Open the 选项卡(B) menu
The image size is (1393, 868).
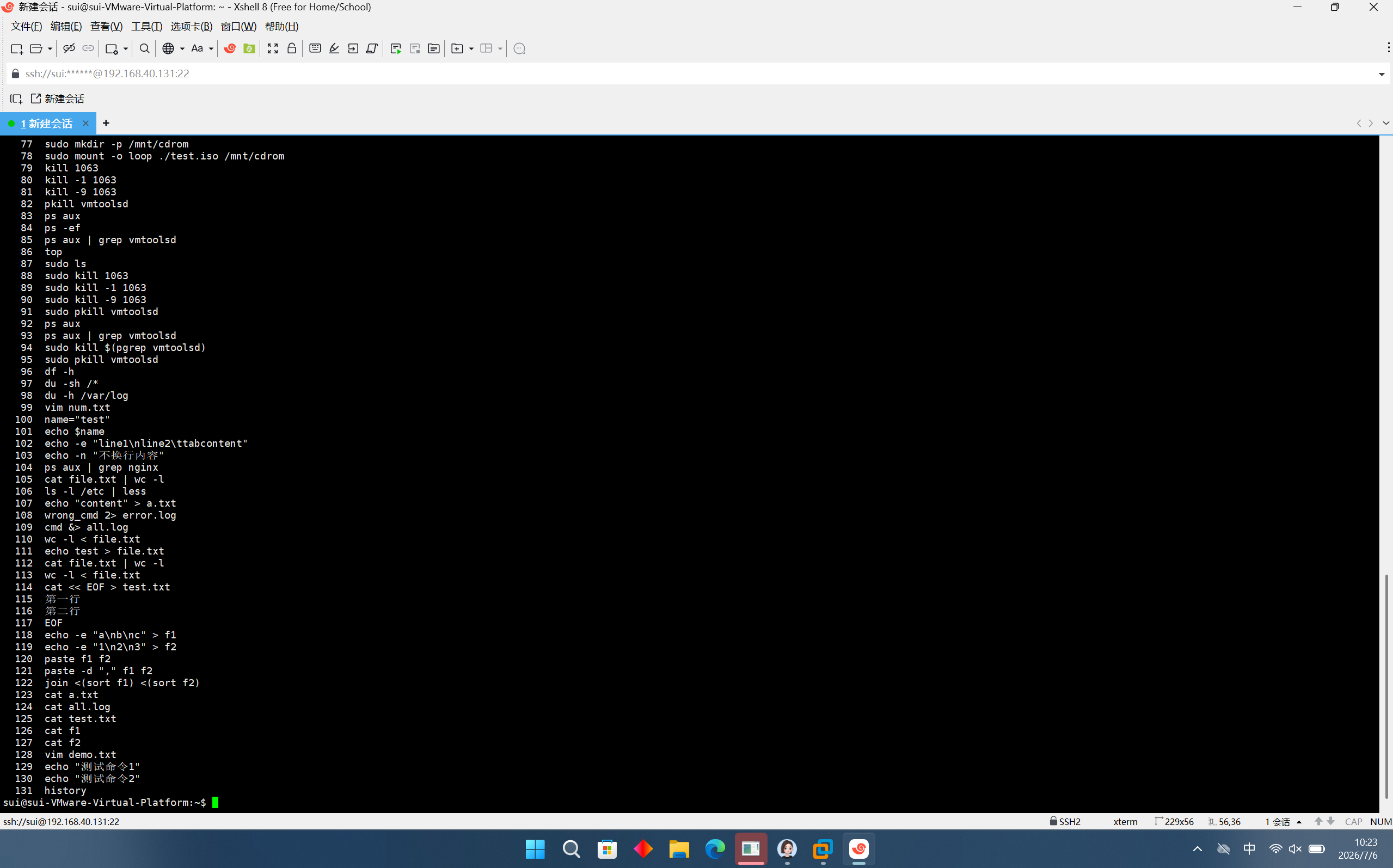192,27
